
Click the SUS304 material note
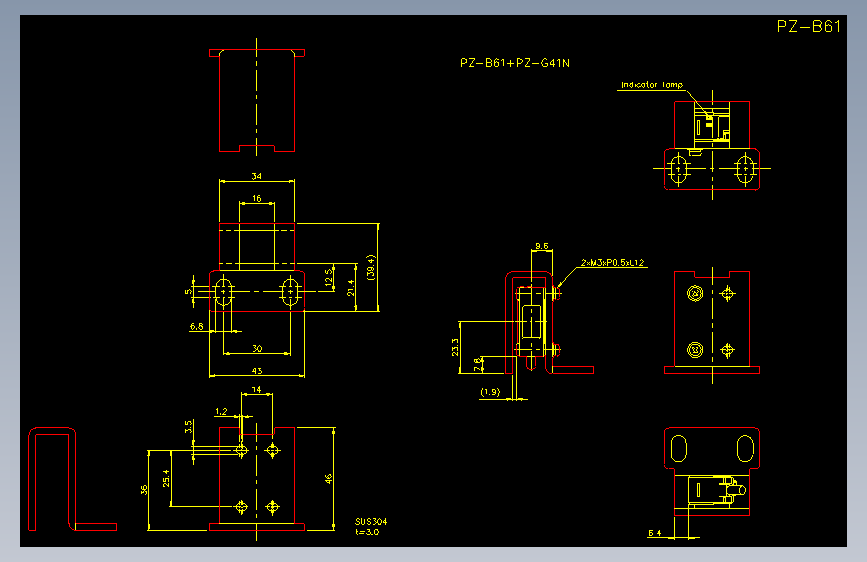pyautogui.click(x=371, y=522)
